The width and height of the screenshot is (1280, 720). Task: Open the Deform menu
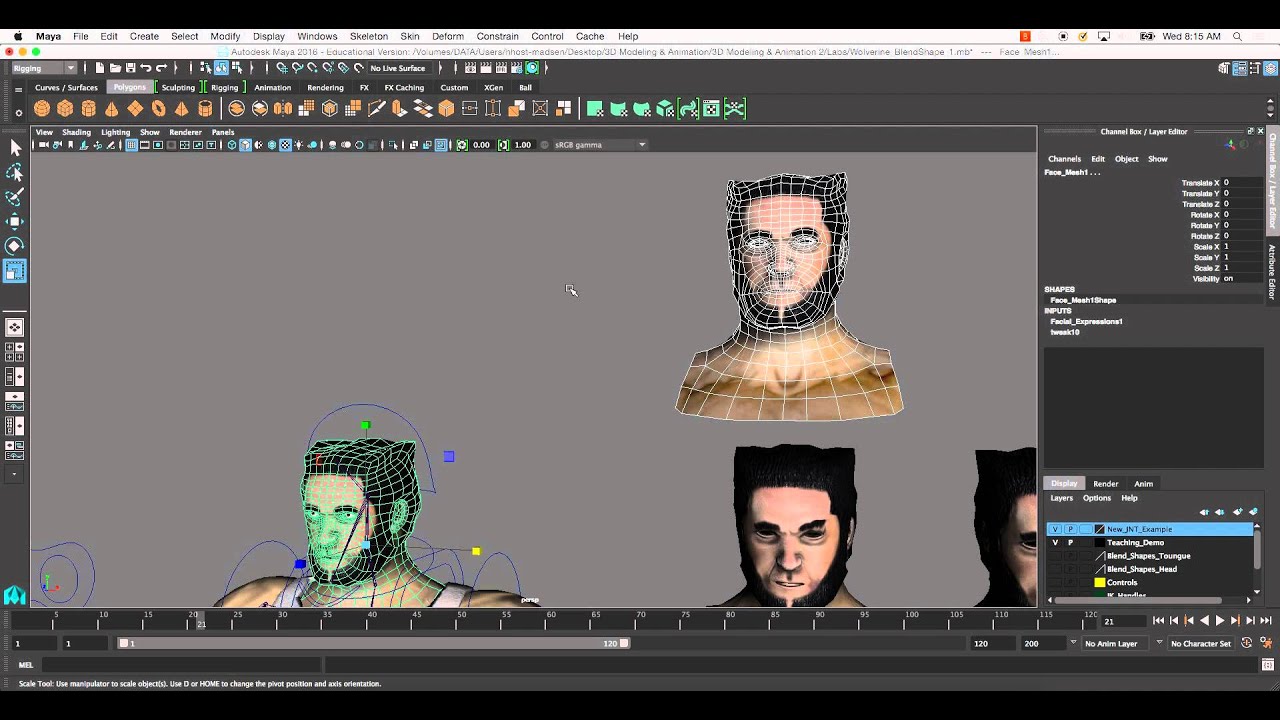pos(447,36)
